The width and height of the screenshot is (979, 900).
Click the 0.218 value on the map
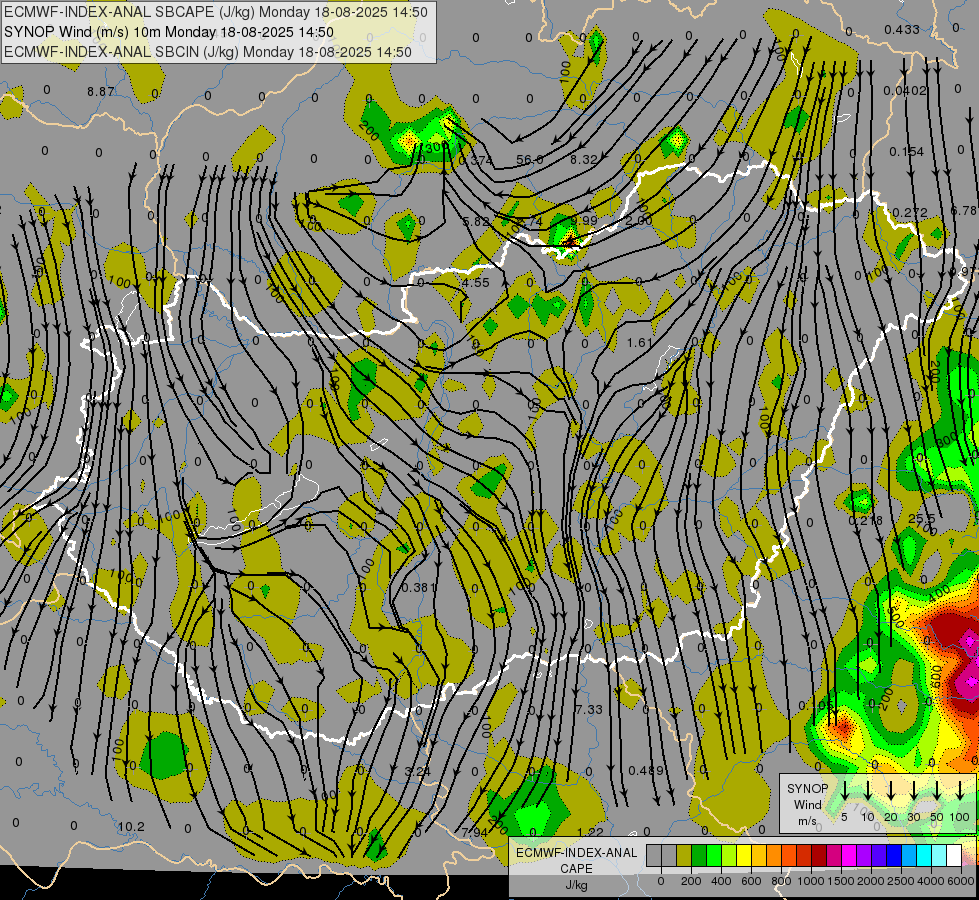click(865, 520)
